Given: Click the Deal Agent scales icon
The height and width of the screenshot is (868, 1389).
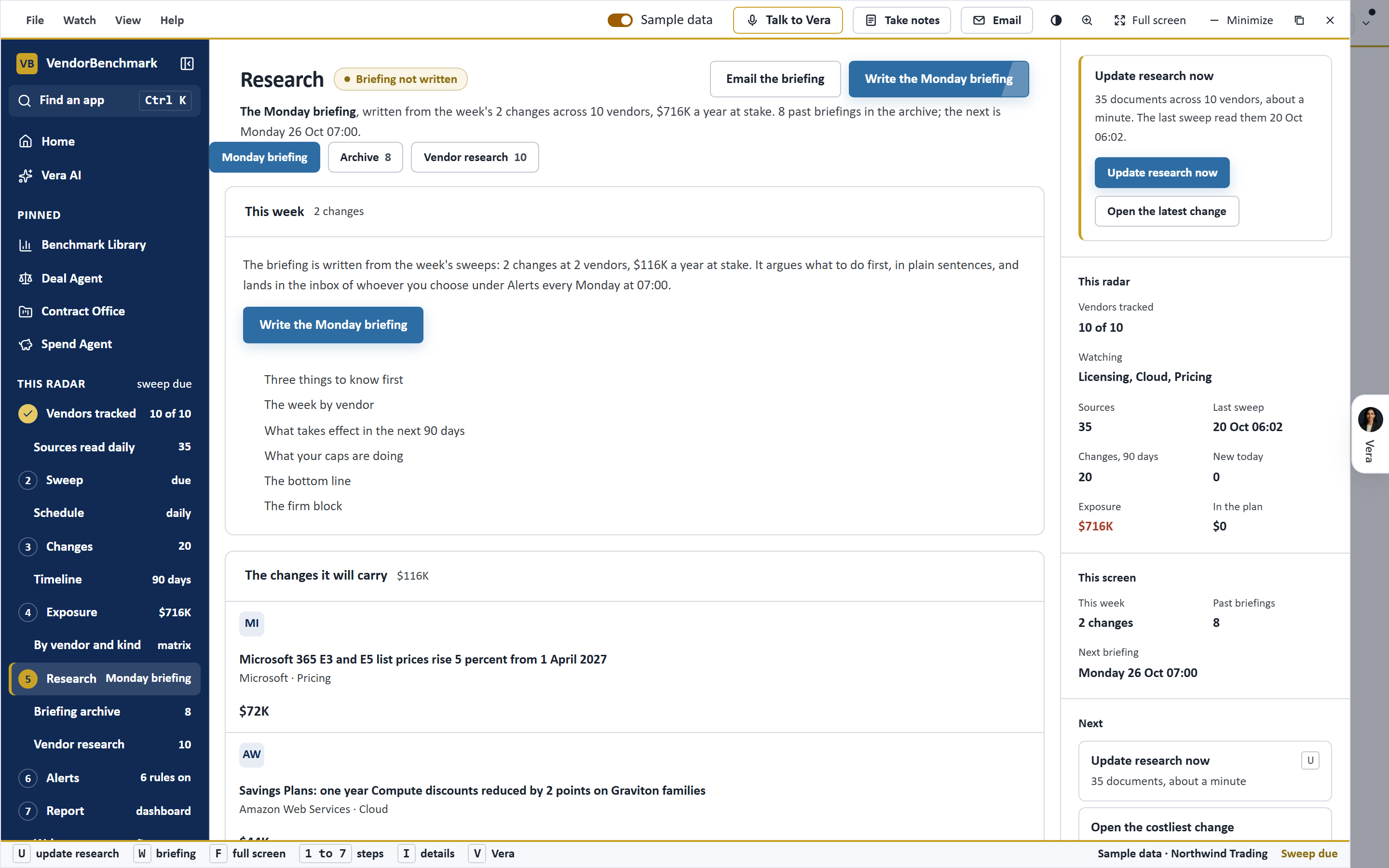Looking at the screenshot, I should click(25, 278).
